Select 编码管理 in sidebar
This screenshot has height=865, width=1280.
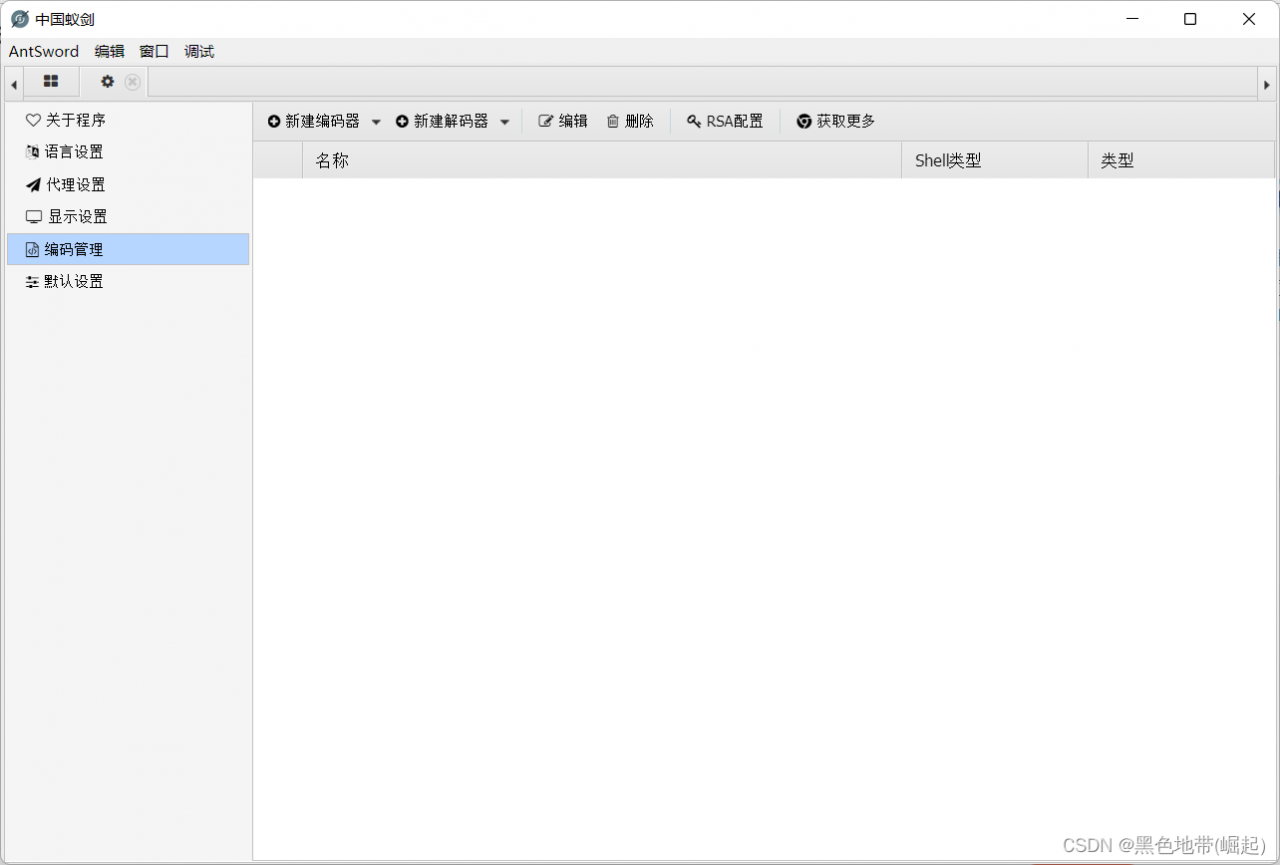click(128, 250)
